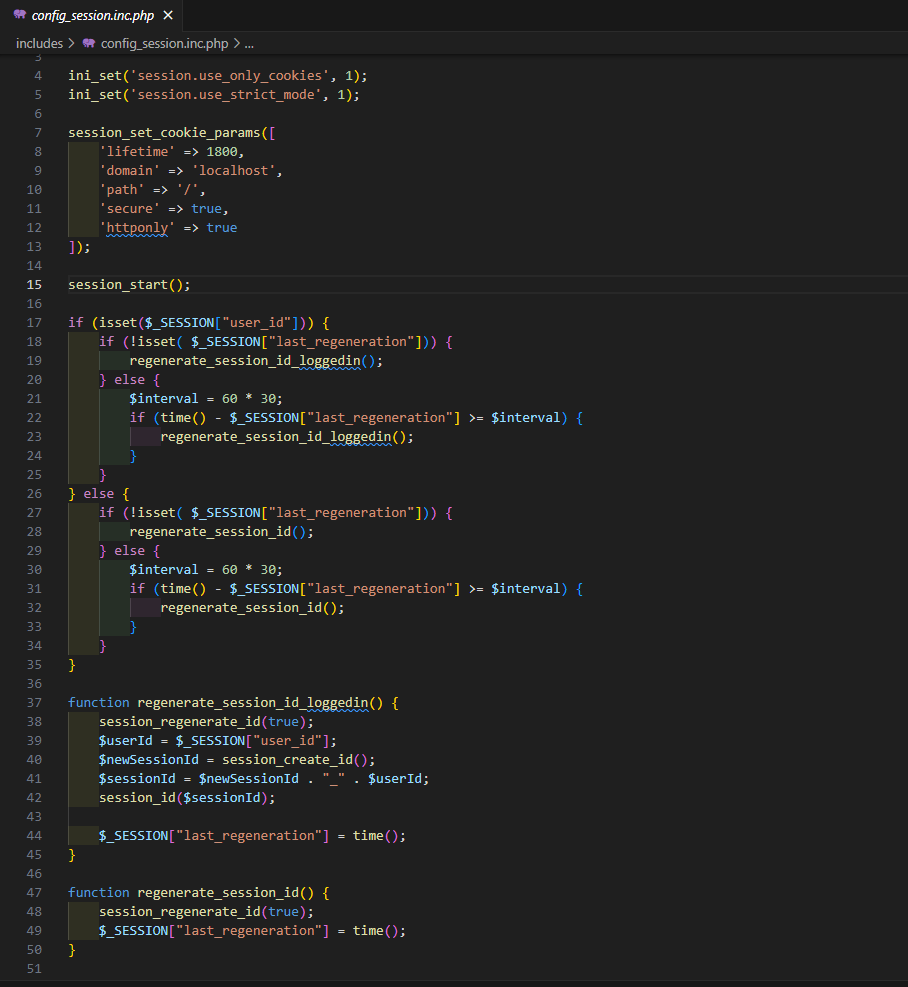Click the PHP icon in the breadcrumb bar
This screenshot has height=987, width=908.
pos(89,44)
